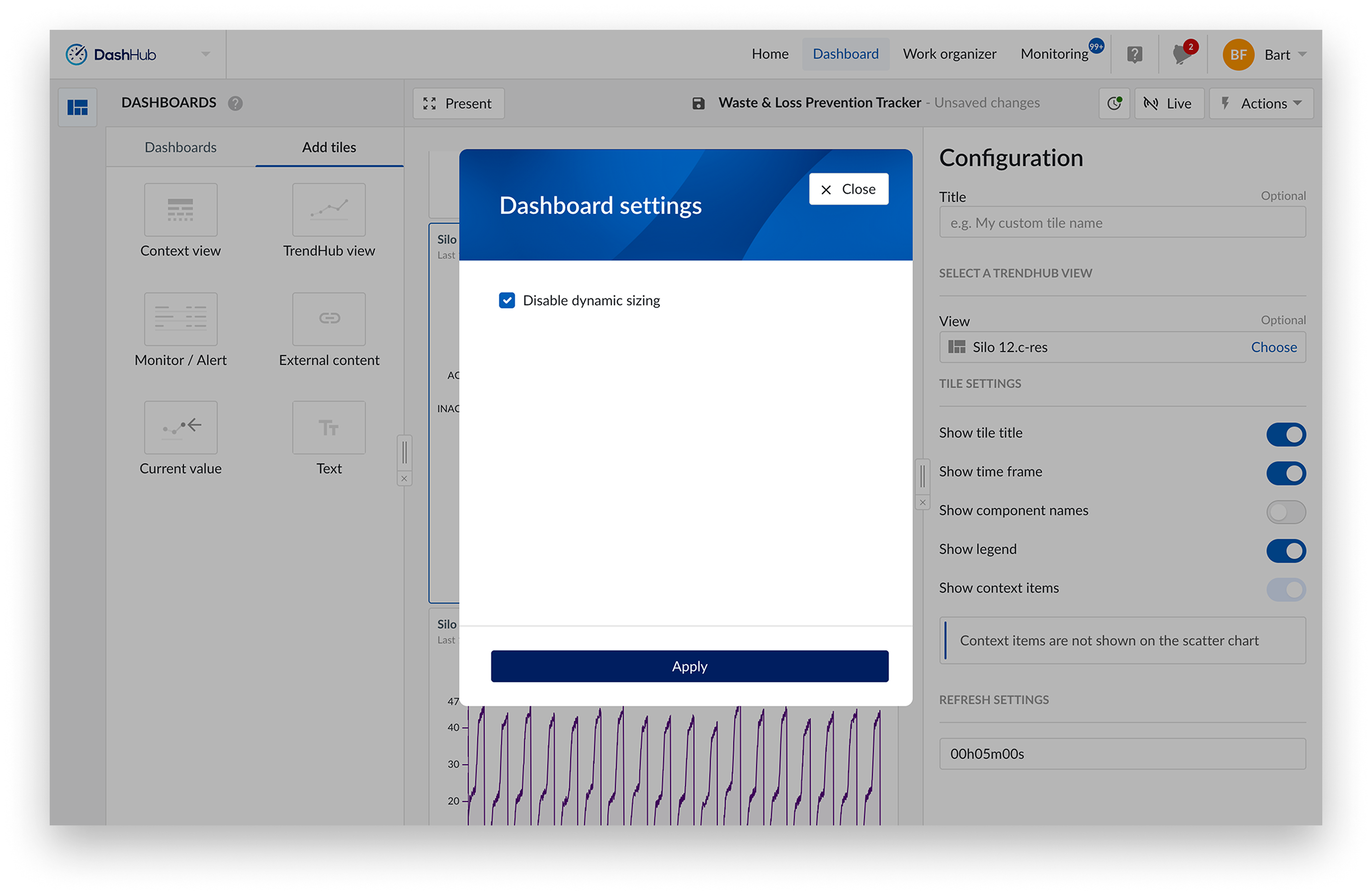
Task: Click the save disk icon beside dashboard title
Action: [698, 103]
